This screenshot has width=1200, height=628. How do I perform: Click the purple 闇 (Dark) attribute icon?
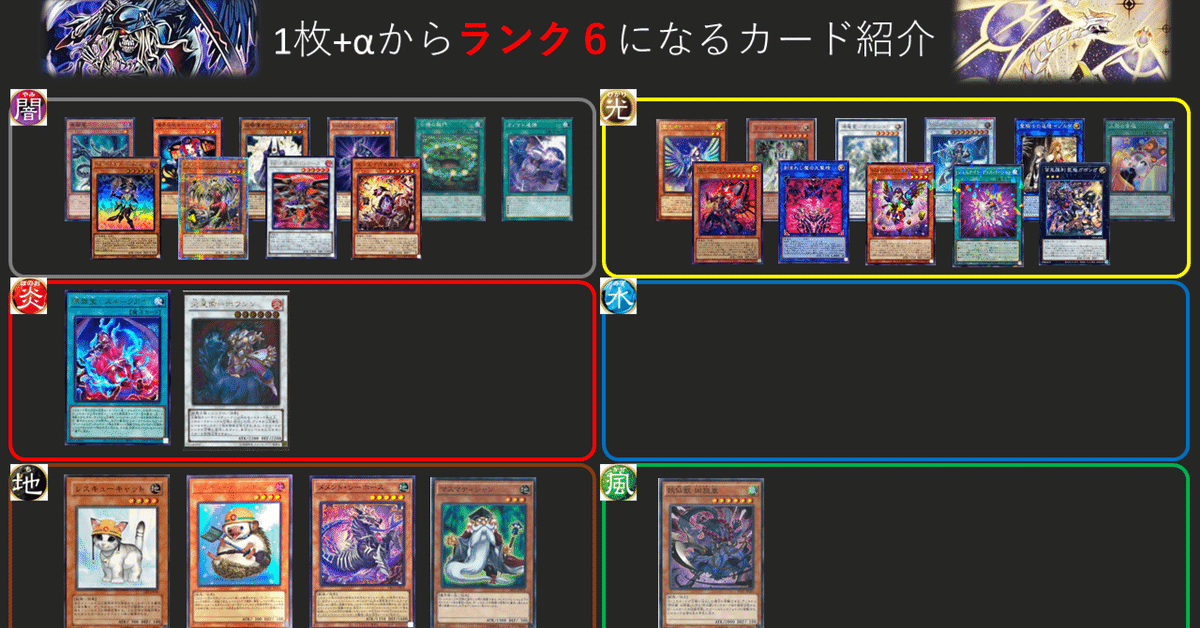[x=22, y=106]
